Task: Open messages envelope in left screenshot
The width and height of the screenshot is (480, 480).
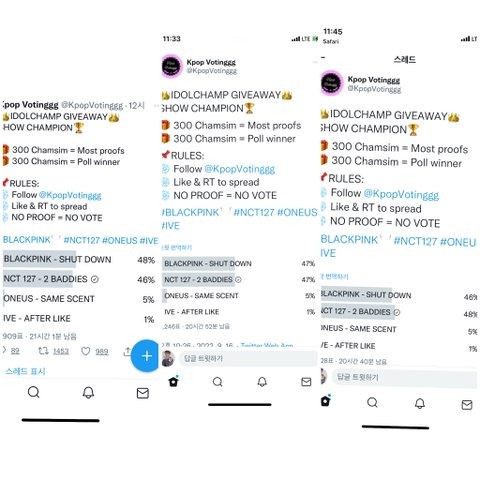Action: pos(143,393)
